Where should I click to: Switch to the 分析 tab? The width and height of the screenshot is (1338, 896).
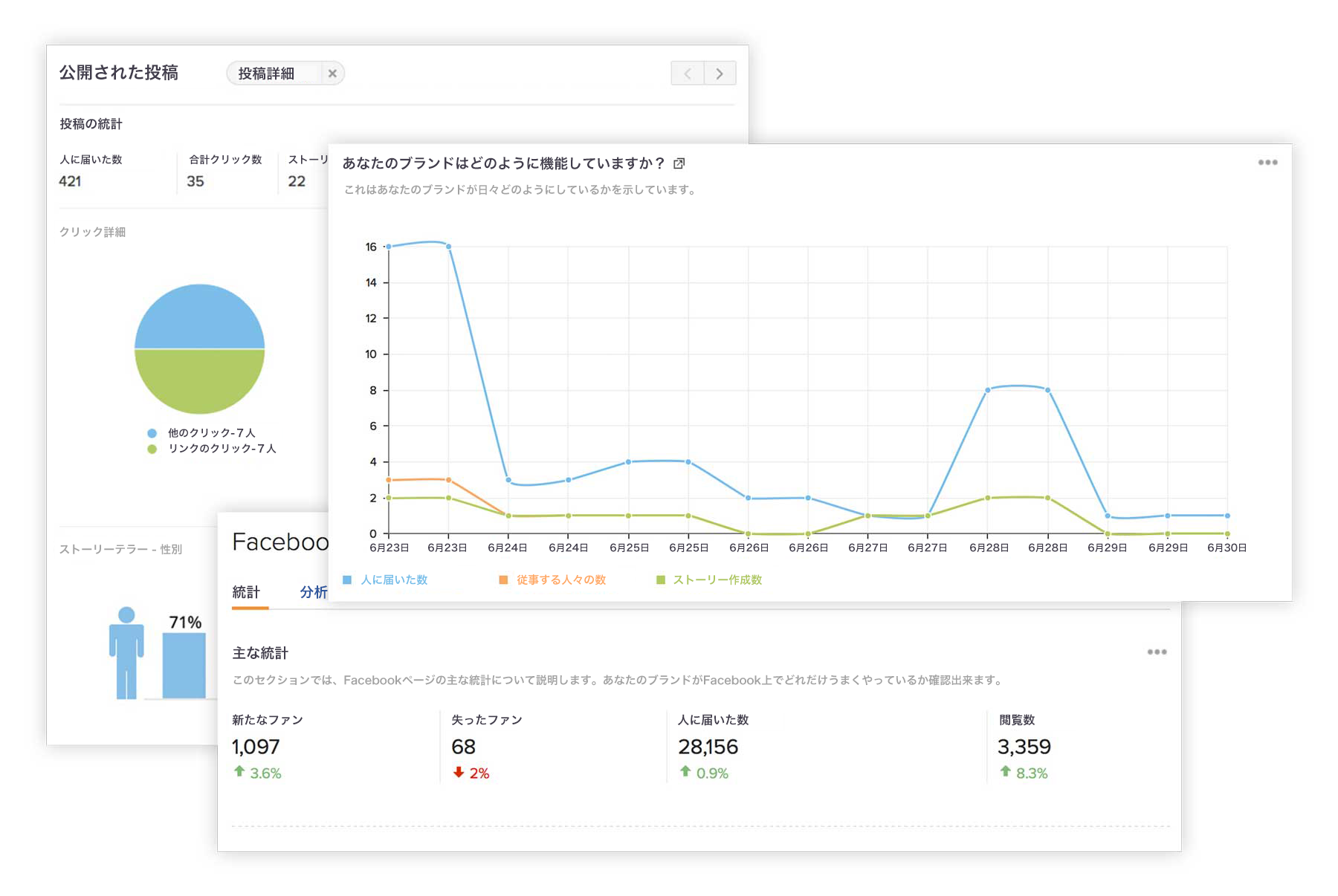[x=314, y=592]
